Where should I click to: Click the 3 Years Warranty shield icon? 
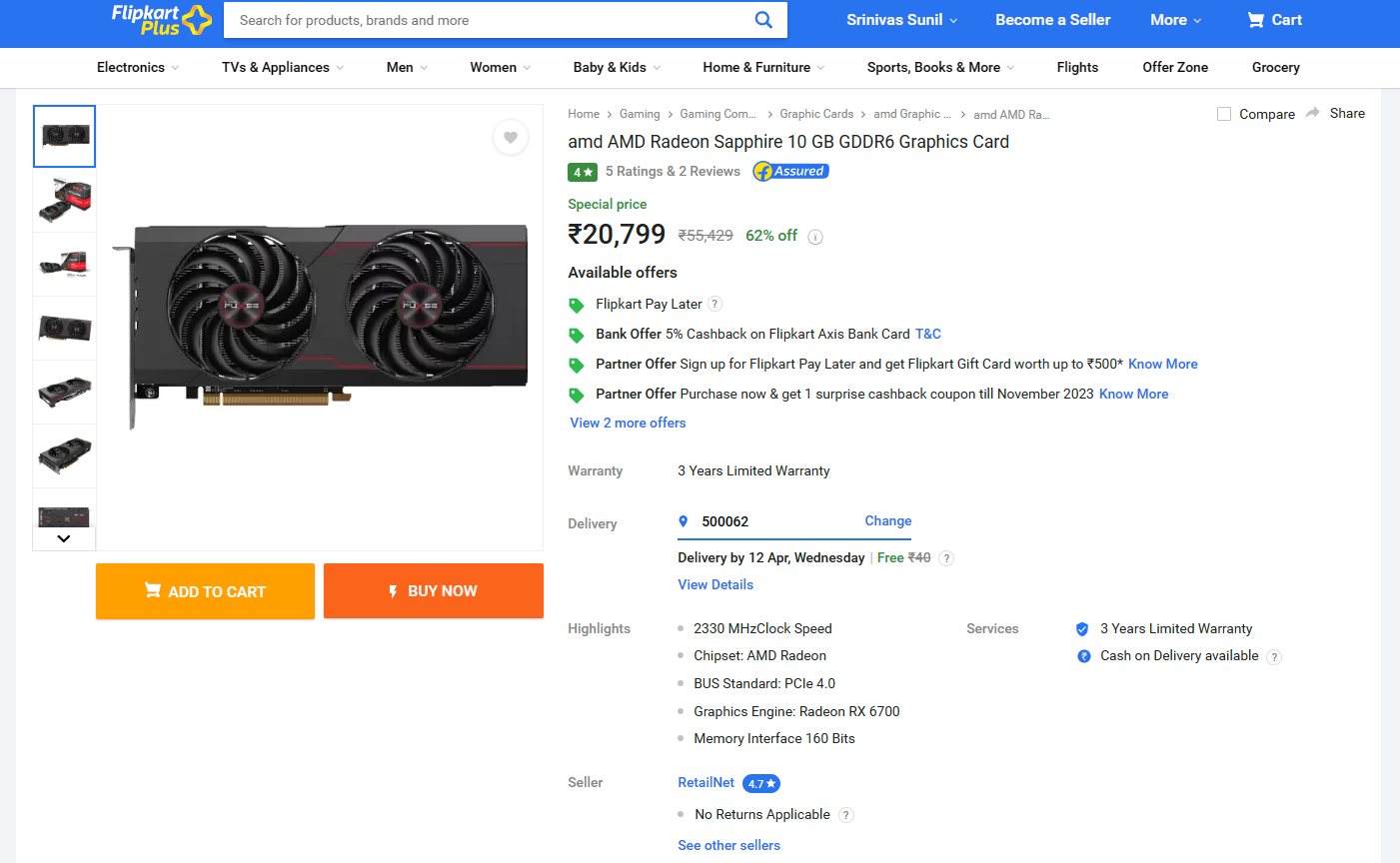tap(1082, 629)
